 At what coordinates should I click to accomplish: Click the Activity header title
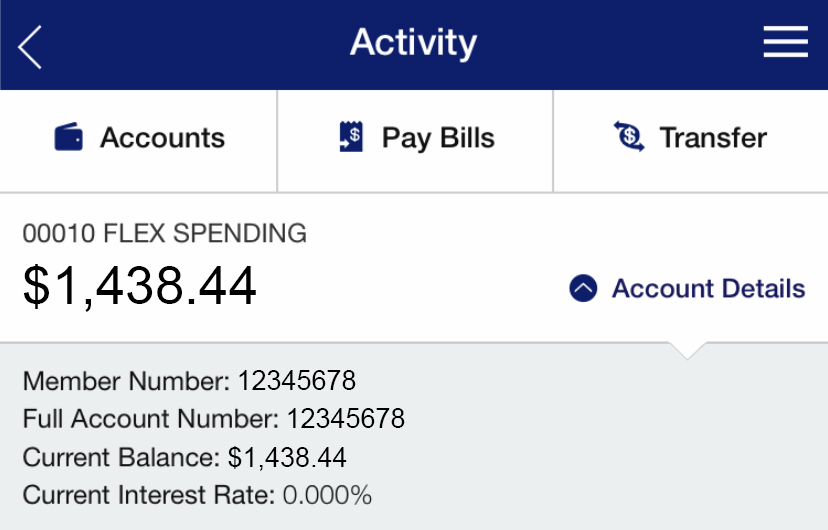(x=413, y=43)
